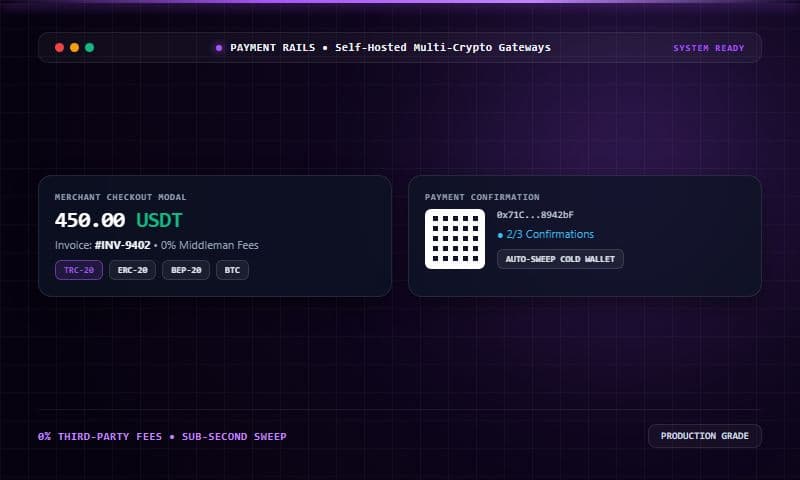Select the TRC-20 network chip
The width and height of the screenshot is (800, 480).
79,270
